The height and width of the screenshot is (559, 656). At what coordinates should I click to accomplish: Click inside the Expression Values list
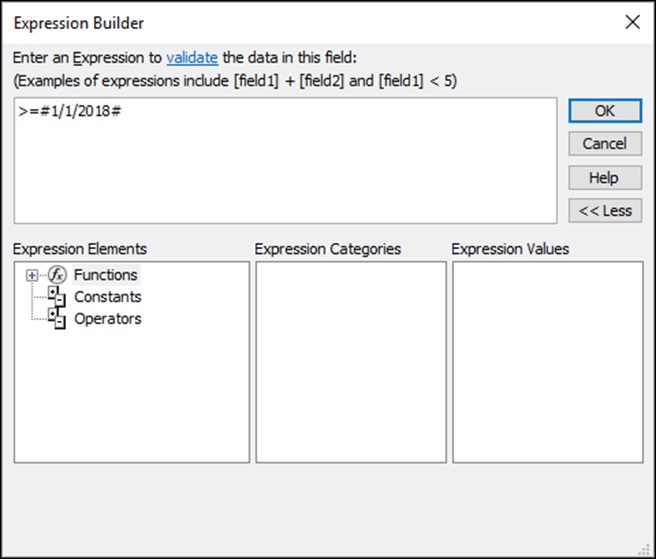tap(548, 362)
